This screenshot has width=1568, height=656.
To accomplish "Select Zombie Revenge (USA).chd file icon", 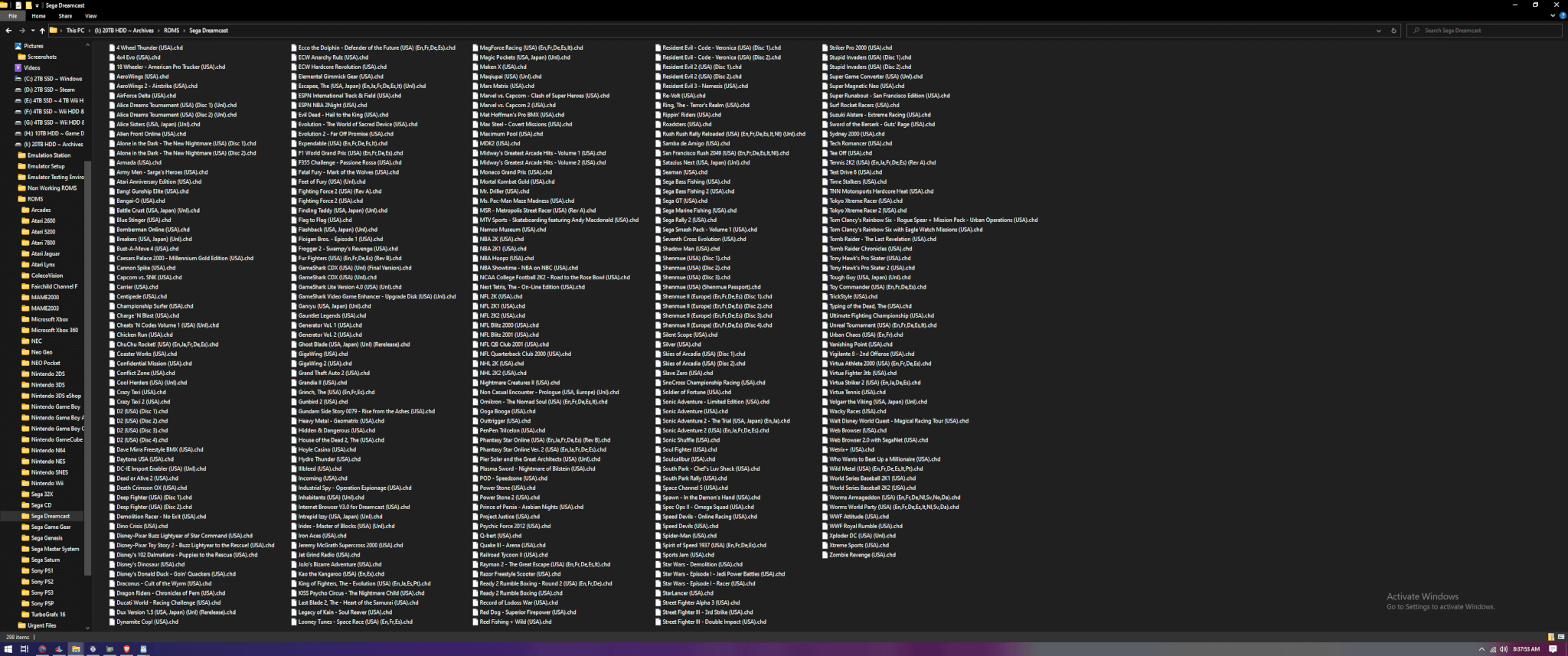I will point(825,555).
